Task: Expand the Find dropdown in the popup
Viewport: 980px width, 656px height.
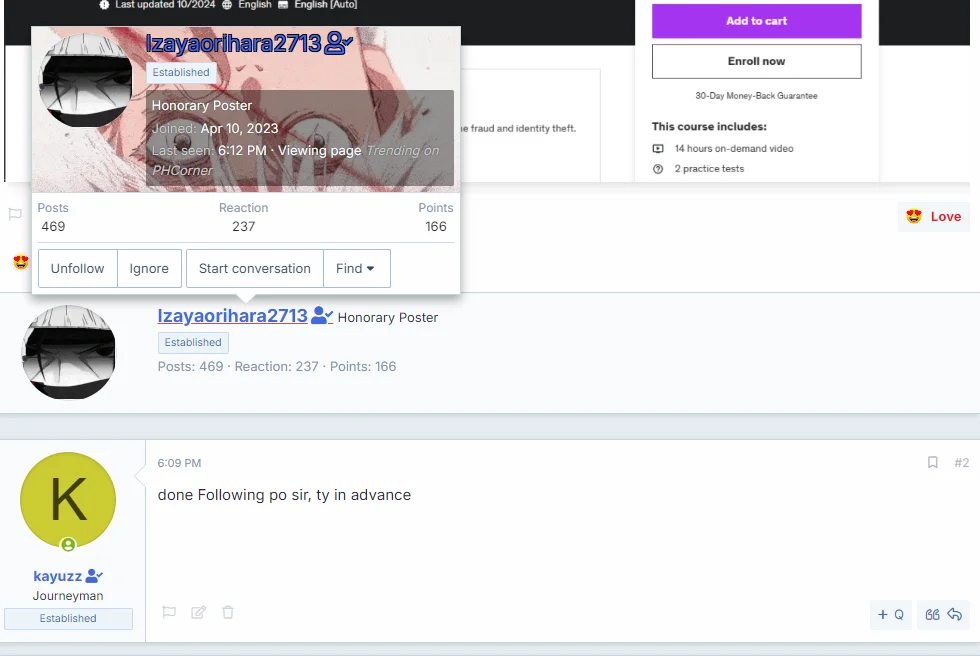Action: [356, 269]
